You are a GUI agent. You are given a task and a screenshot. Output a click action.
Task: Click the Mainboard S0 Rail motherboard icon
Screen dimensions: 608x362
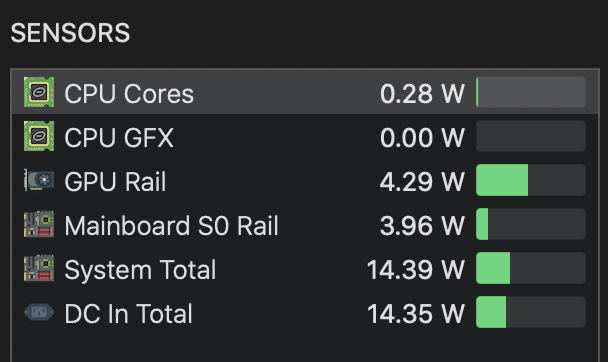(x=39, y=224)
